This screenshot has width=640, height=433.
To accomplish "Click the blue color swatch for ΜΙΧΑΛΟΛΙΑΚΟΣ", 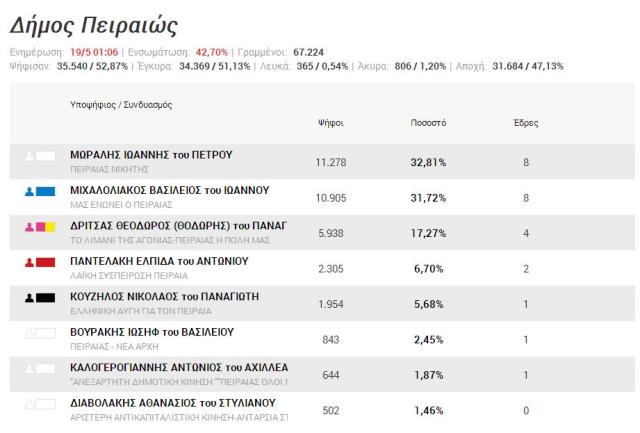I will pyautogui.click(x=46, y=191).
